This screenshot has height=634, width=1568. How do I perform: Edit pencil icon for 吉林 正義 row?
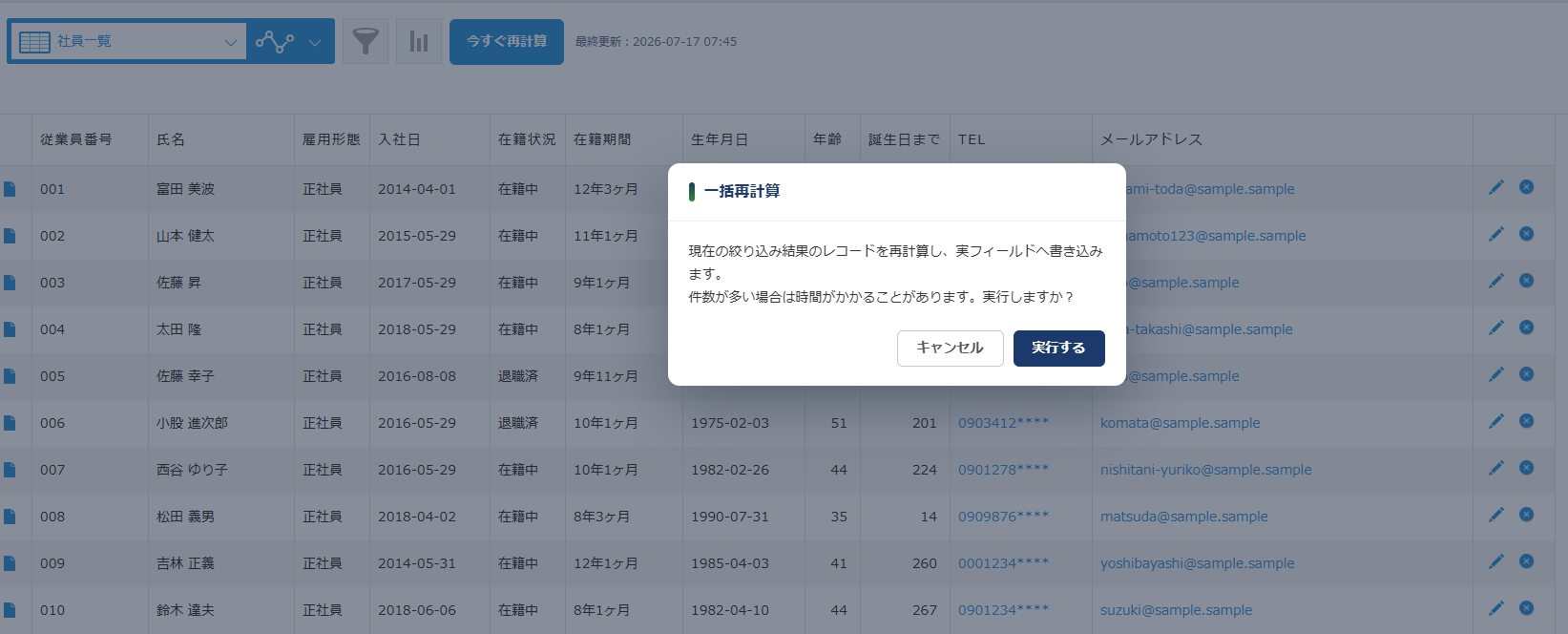point(1496,561)
